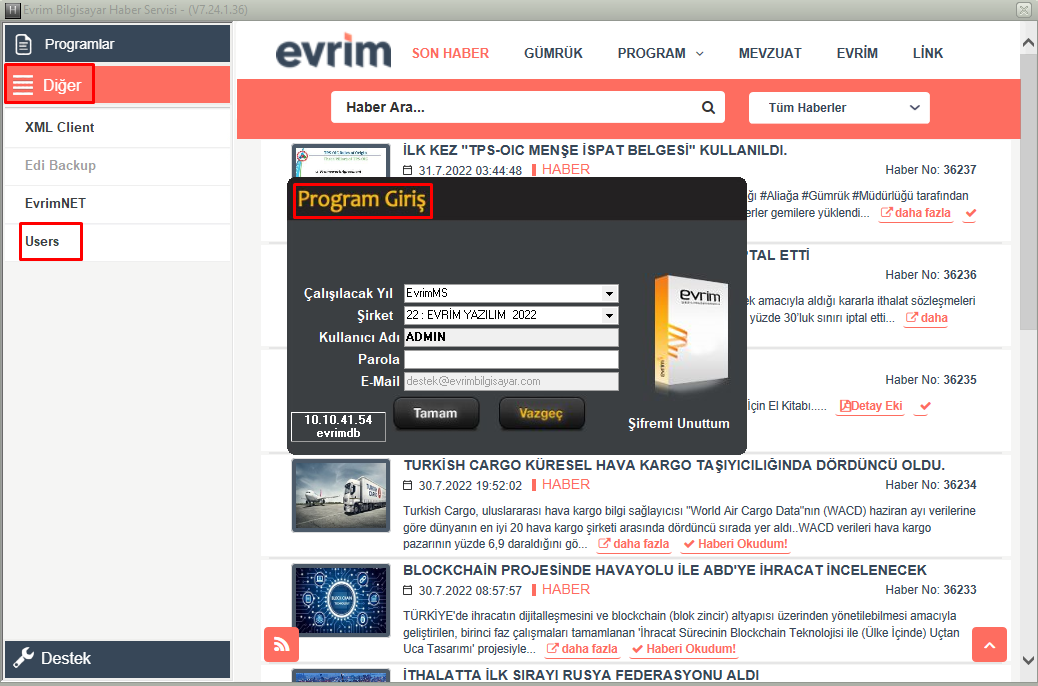The height and width of the screenshot is (686, 1038).
Task: Click the calendar icon of news 36234
Action: [408, 485]
